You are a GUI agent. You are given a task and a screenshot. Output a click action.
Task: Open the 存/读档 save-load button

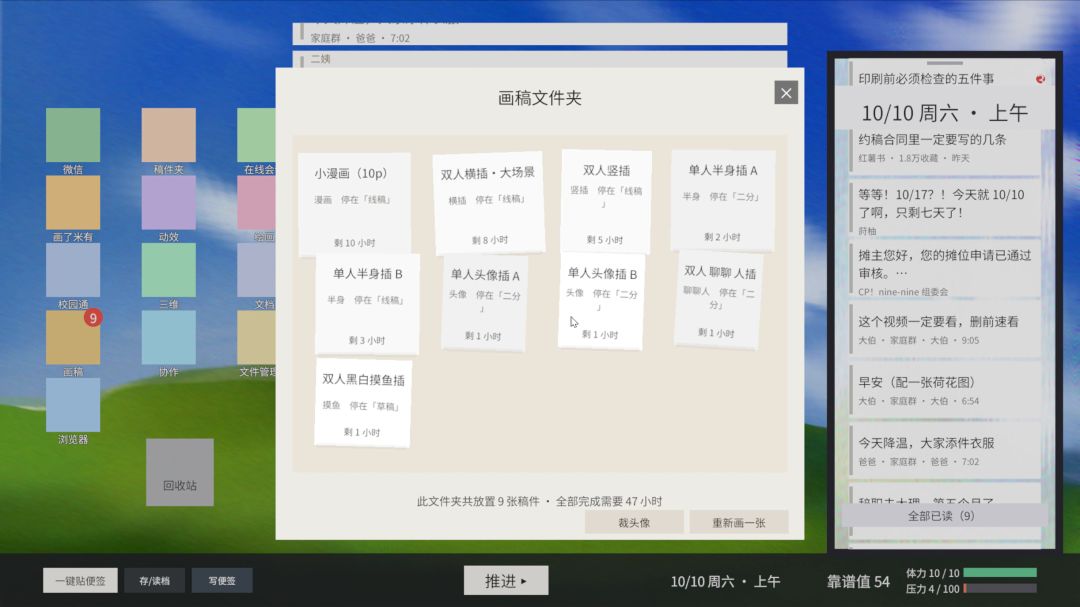(154, 581)
